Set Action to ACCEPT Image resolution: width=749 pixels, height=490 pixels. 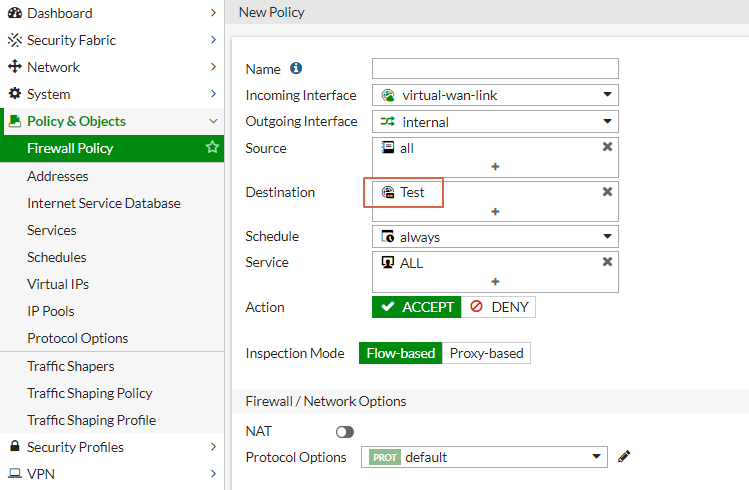click(x=417, y=307)
